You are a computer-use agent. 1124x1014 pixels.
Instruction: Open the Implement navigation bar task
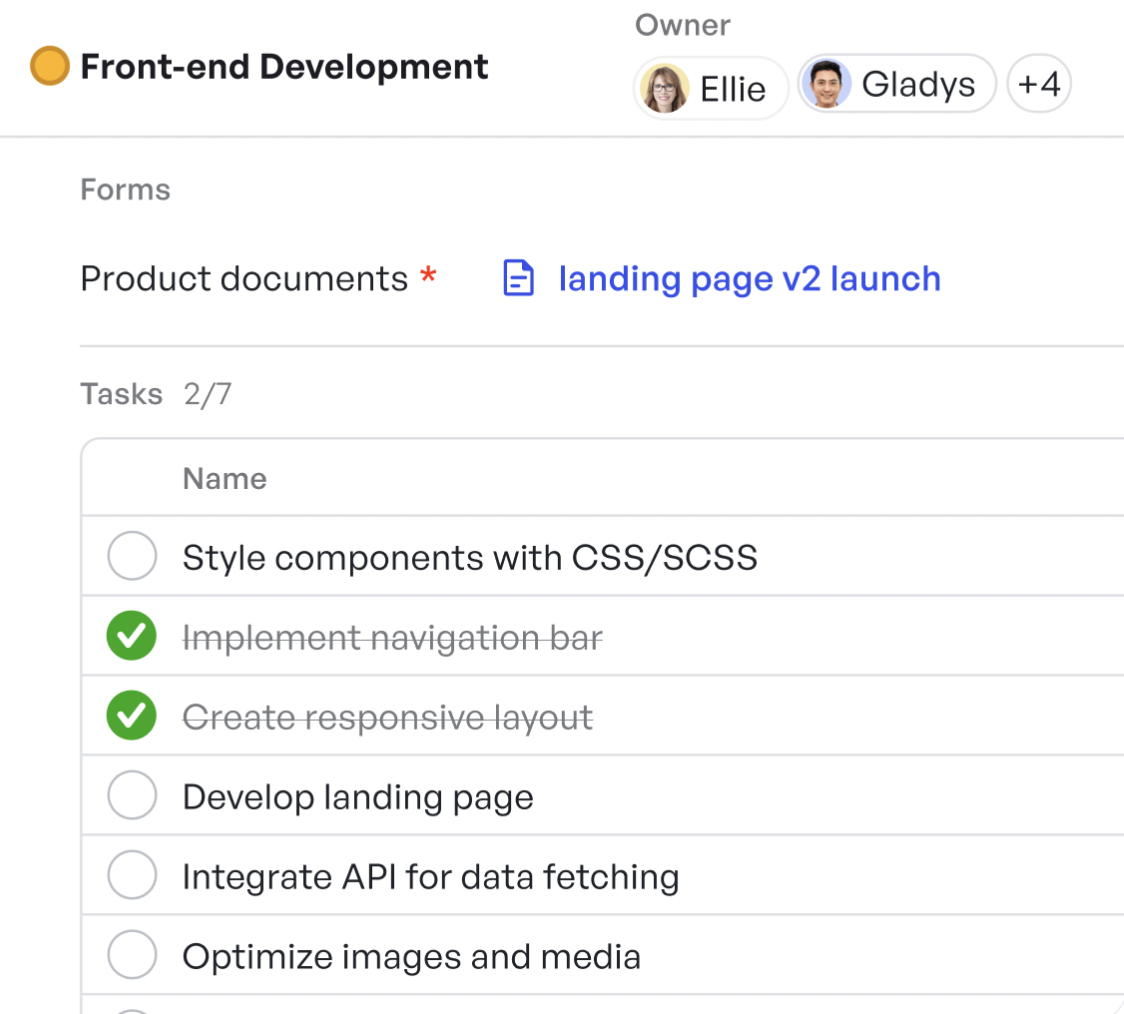(393, 638)
